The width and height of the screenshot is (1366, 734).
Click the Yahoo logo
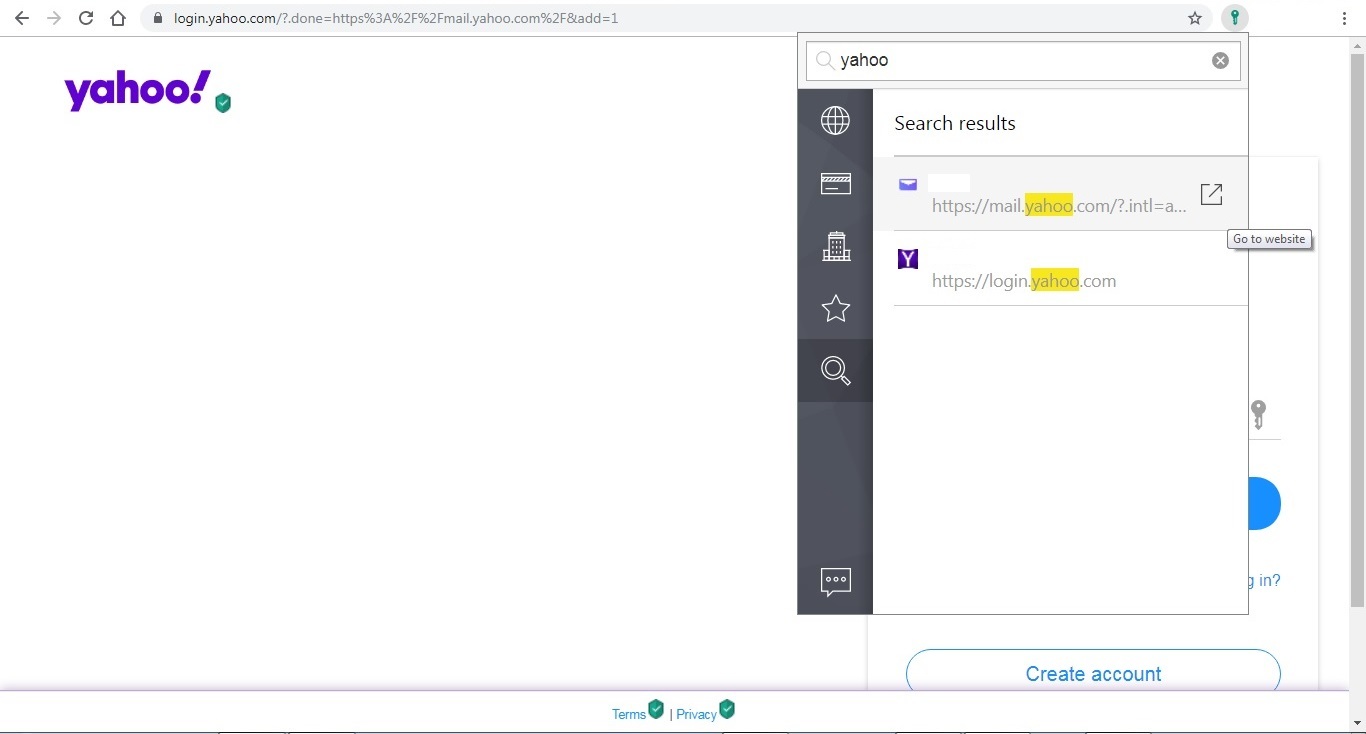(x=138, y=90)
